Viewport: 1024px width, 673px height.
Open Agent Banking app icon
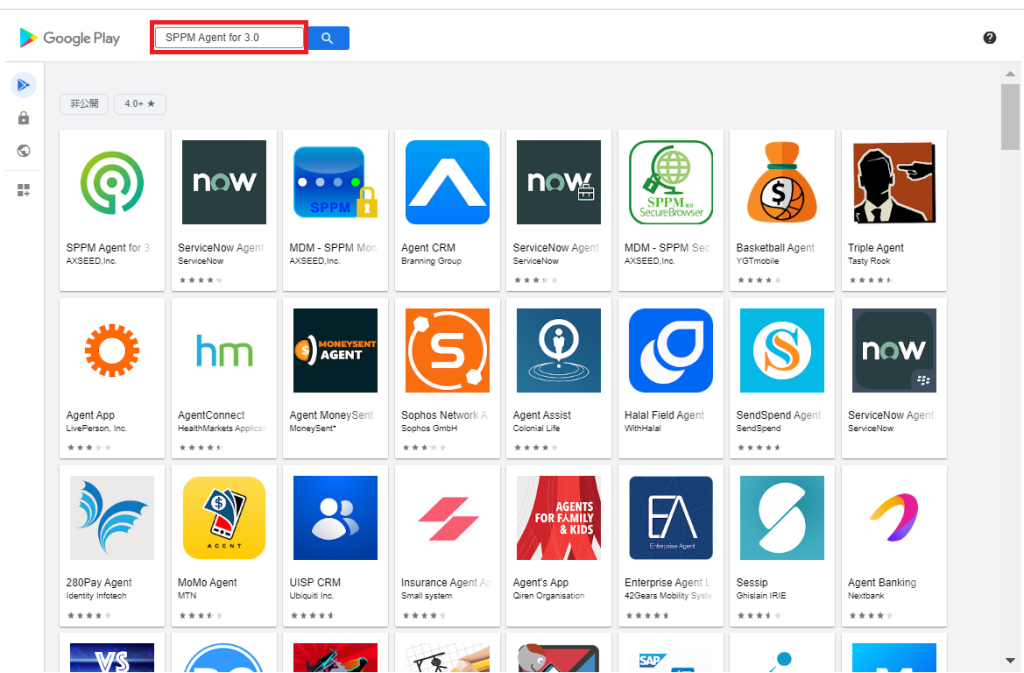point(894,518)
